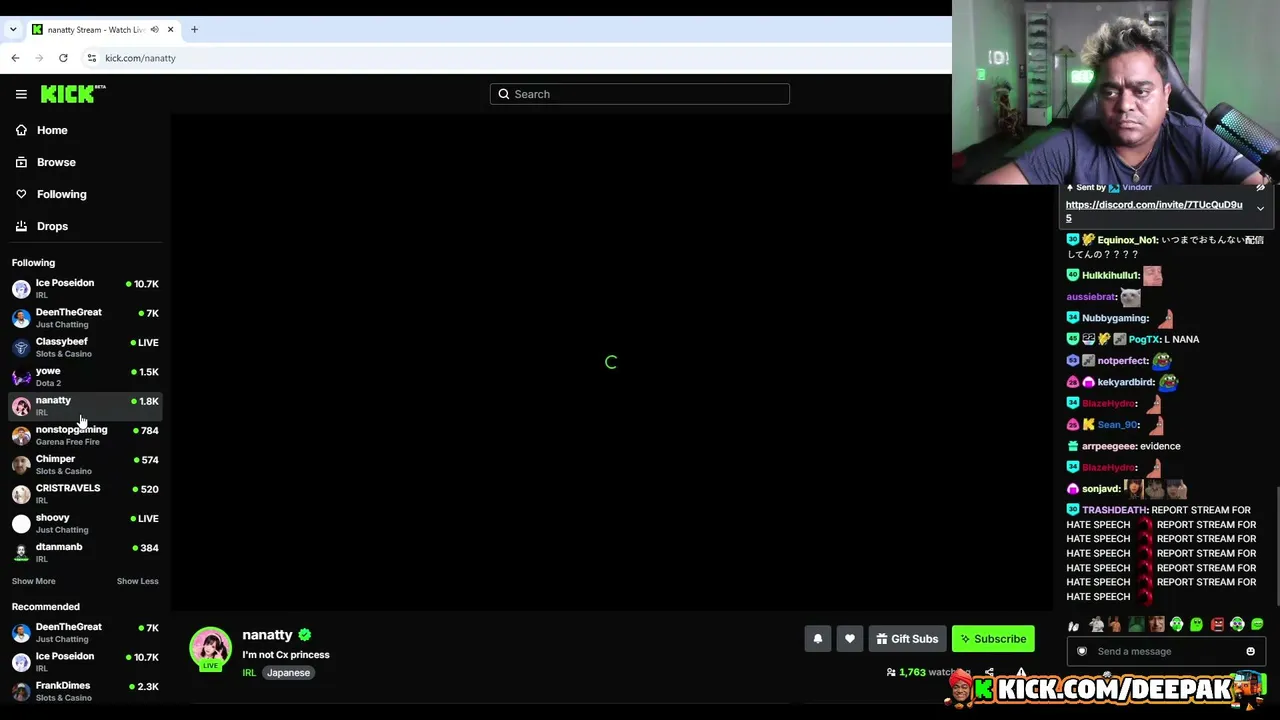Focus the Kick search box
Screen dimensions: 1280x720
pos(640,94)
